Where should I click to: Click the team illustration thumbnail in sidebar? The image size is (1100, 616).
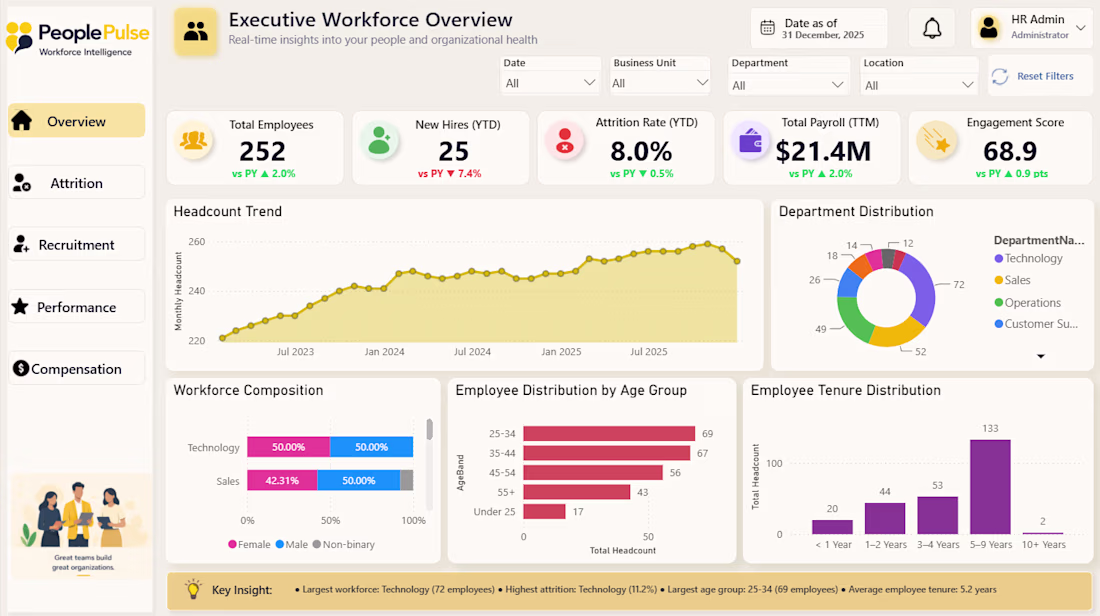(x=81, y=525)
